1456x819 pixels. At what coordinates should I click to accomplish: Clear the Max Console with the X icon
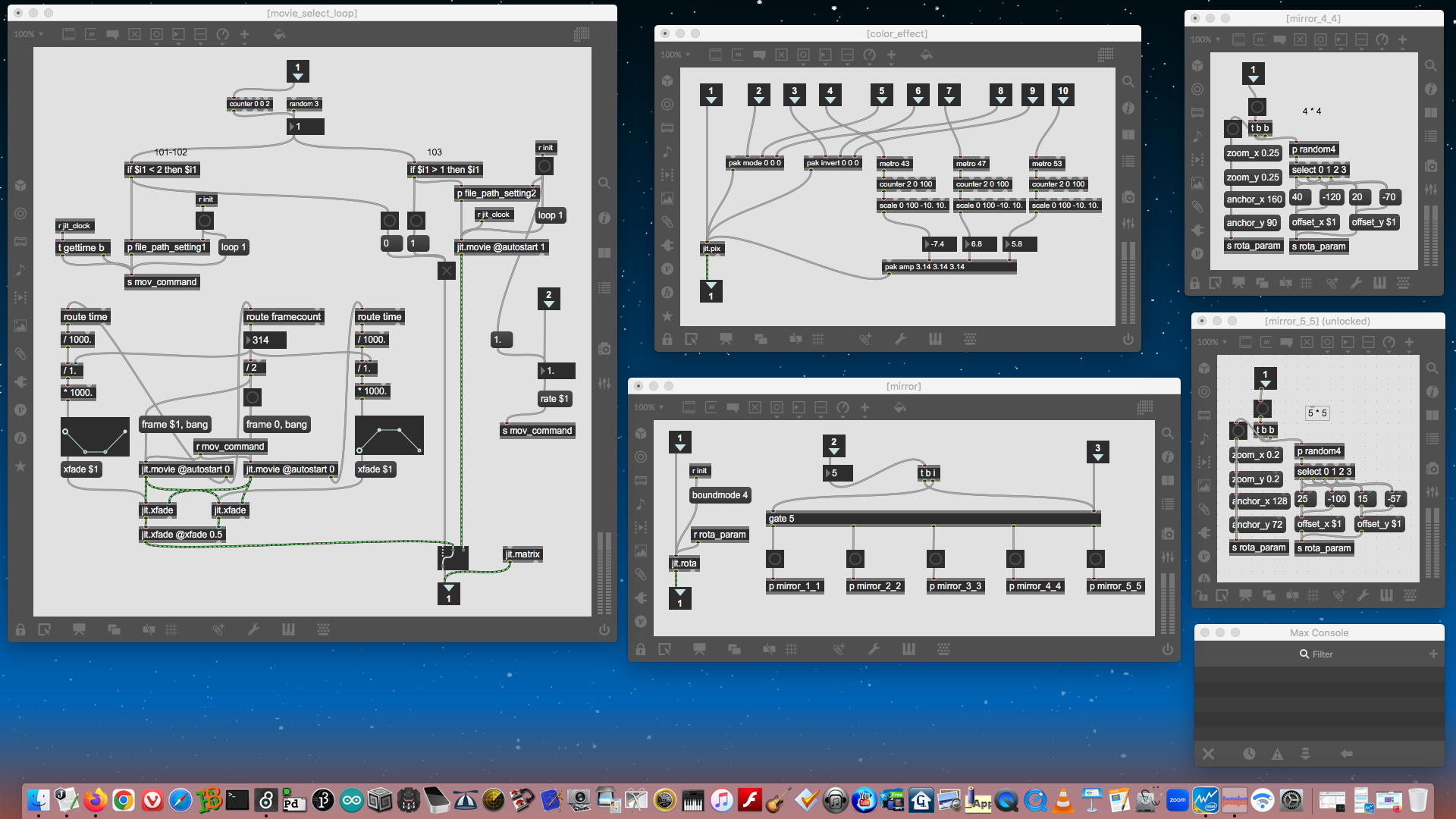click(x=1208, y=754)
